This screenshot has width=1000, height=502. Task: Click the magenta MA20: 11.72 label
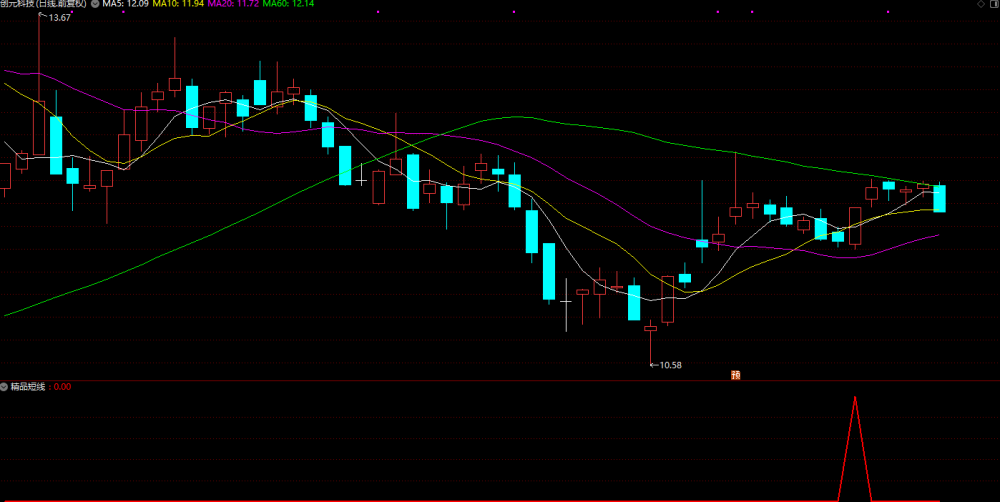233,4
